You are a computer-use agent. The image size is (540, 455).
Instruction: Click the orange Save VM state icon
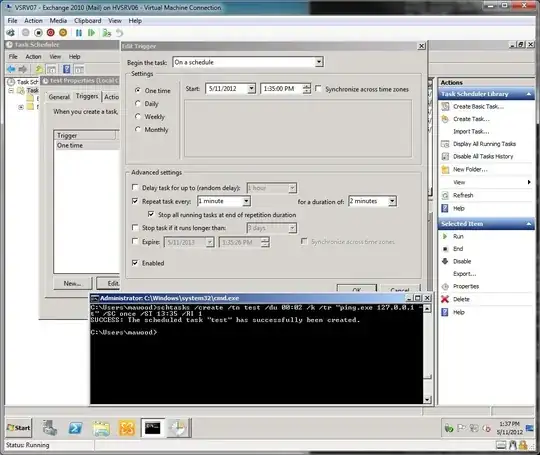[63, 33]
